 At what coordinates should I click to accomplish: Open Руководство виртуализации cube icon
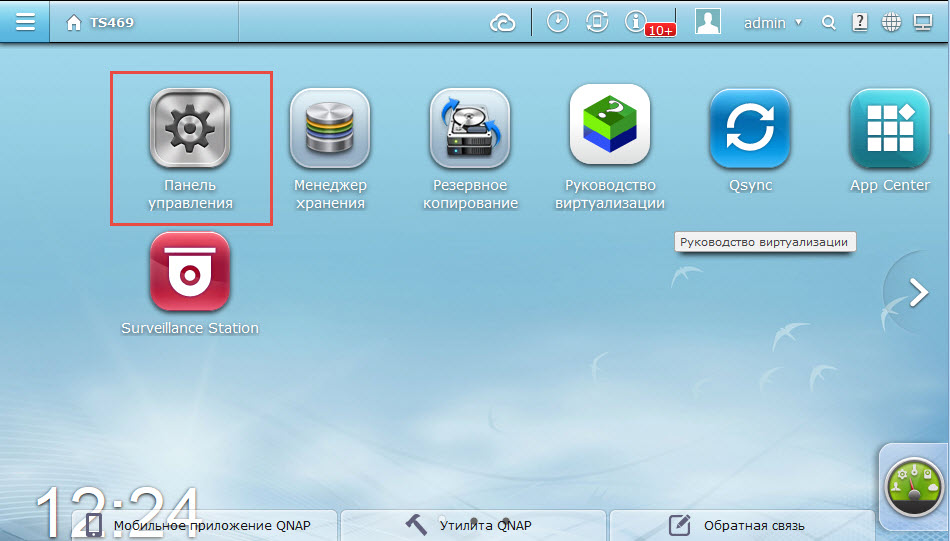click(610, 124)
